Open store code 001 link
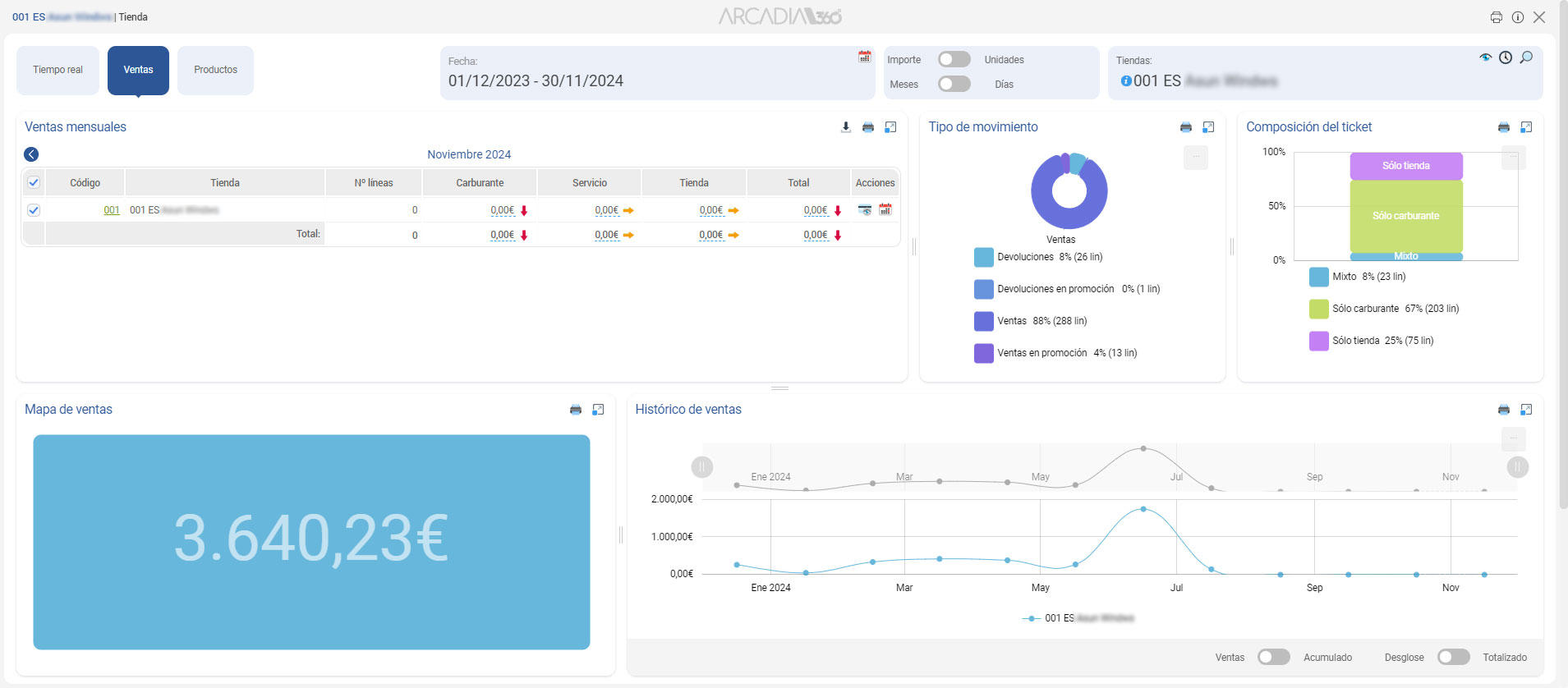The height and width of the screenshot is (688, 1568). click(111, 210)
